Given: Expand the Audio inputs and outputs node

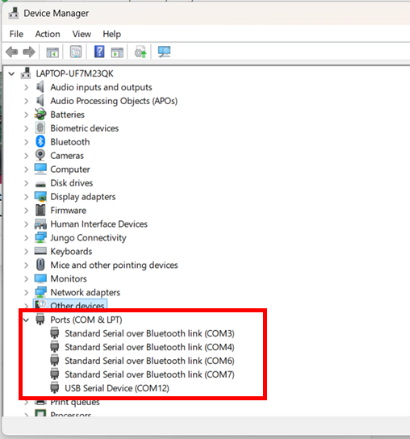Looking at the screenshot, I should [x=26, y=87].
